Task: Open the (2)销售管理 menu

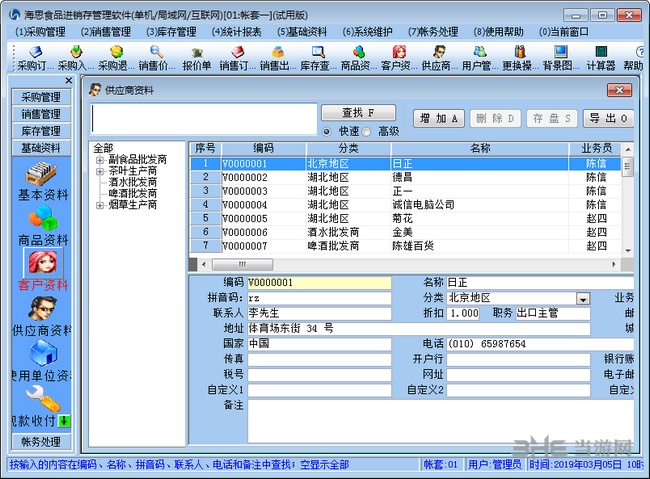Action: (106, 32)
